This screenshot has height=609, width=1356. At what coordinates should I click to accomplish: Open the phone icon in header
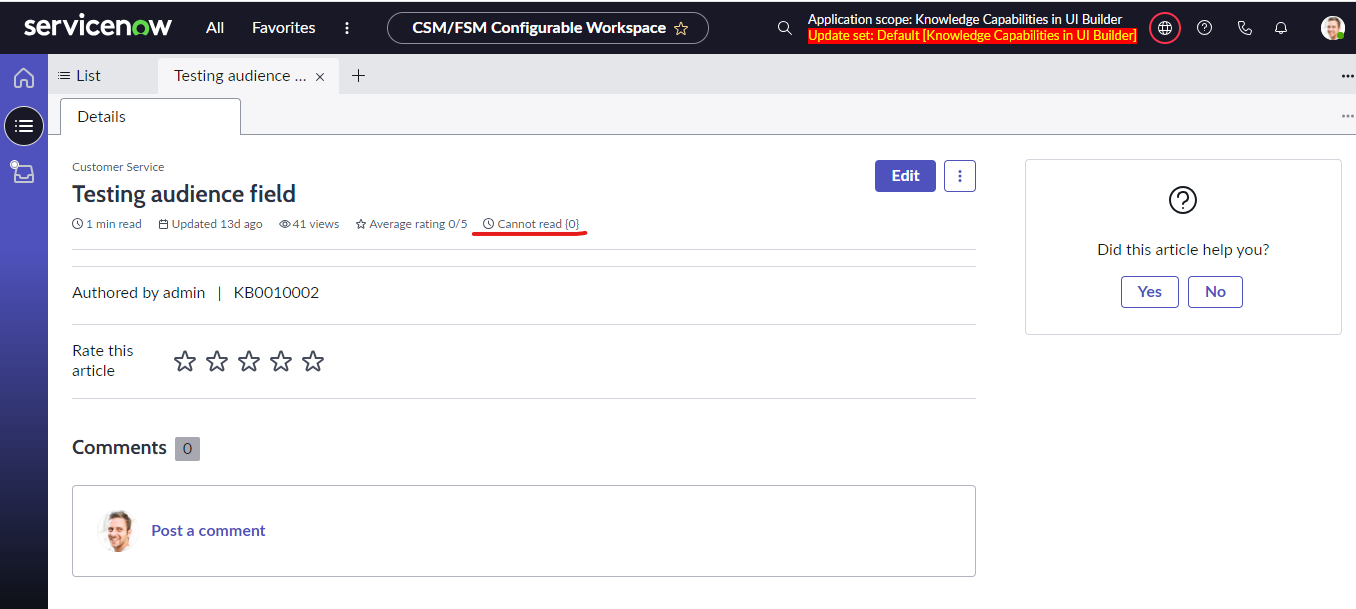[1244, 28]
